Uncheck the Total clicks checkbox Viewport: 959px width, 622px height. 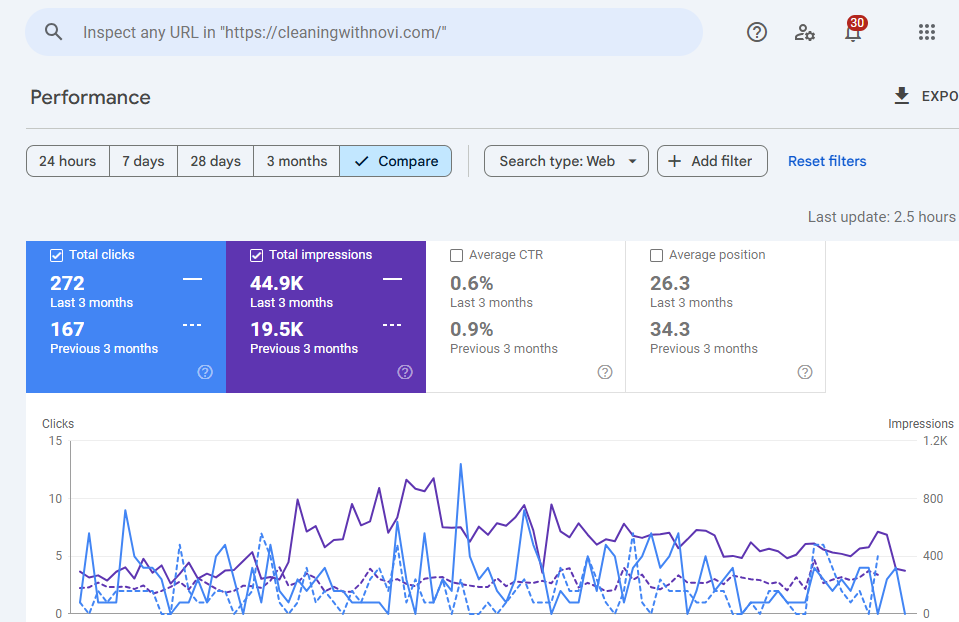click(x=57, y=255)
